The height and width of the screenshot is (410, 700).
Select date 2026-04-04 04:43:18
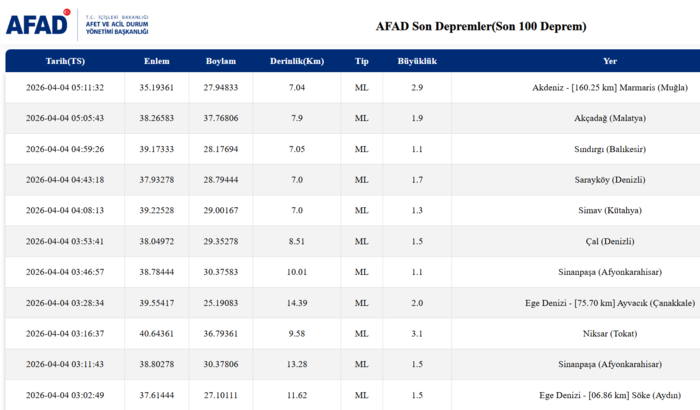point(65,180)
